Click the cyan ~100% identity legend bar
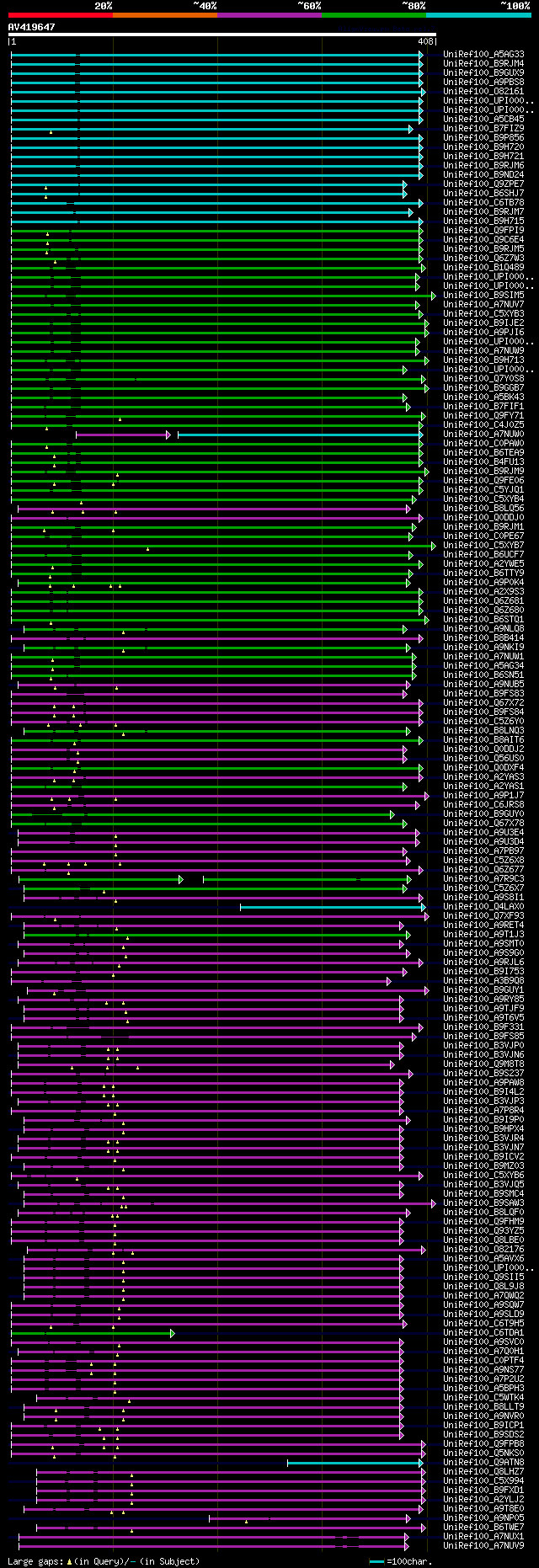The height and width of the screenshot is (1568, 539). pos(478,15)
